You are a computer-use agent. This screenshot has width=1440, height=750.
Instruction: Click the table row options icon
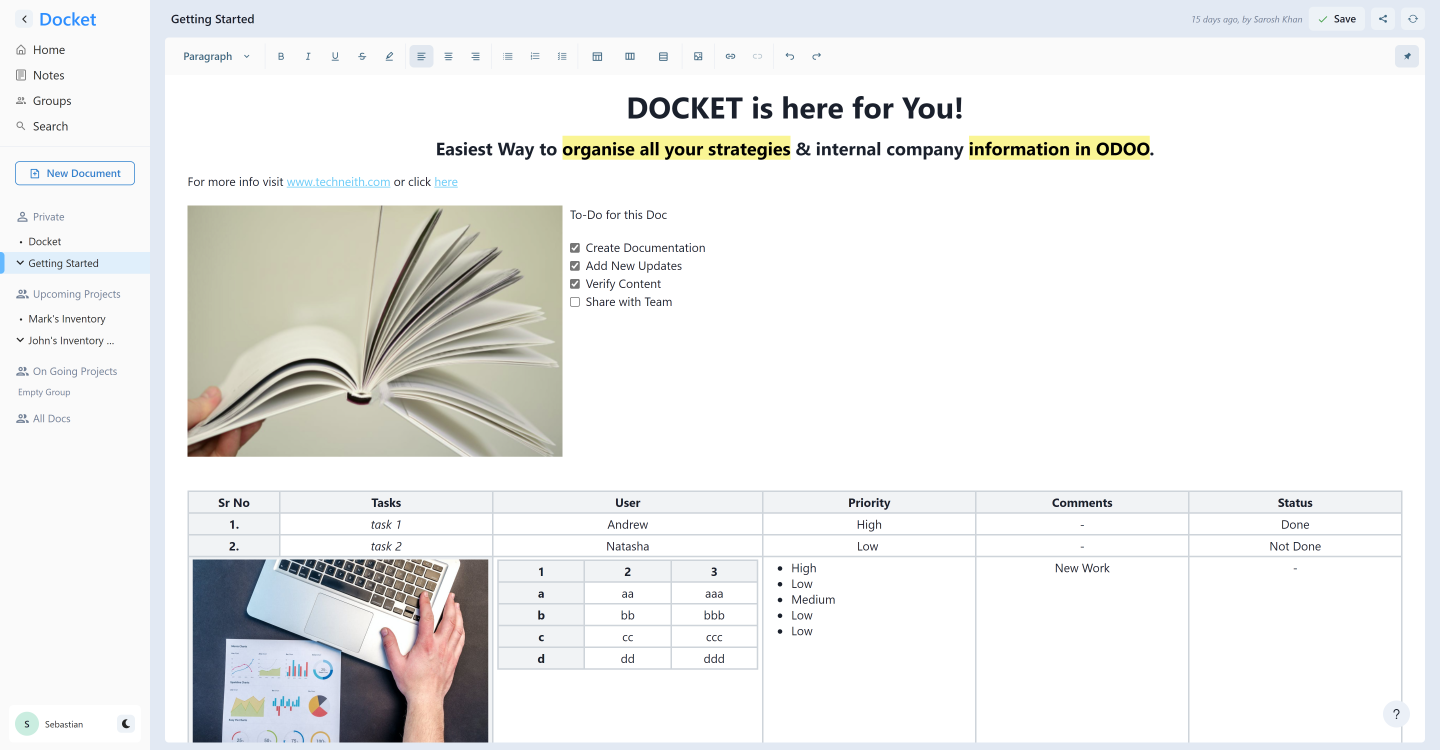[x=663, y=56]
